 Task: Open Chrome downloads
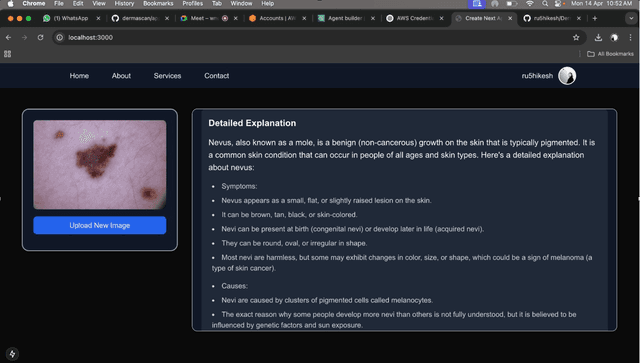[x=598, y=38]
